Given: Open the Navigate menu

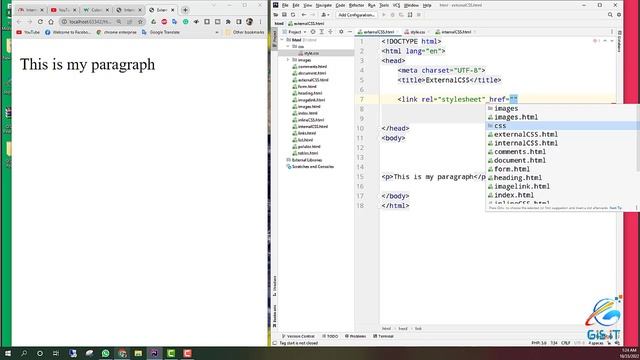Looking at the screenshot, I should (x=324, y=5).
